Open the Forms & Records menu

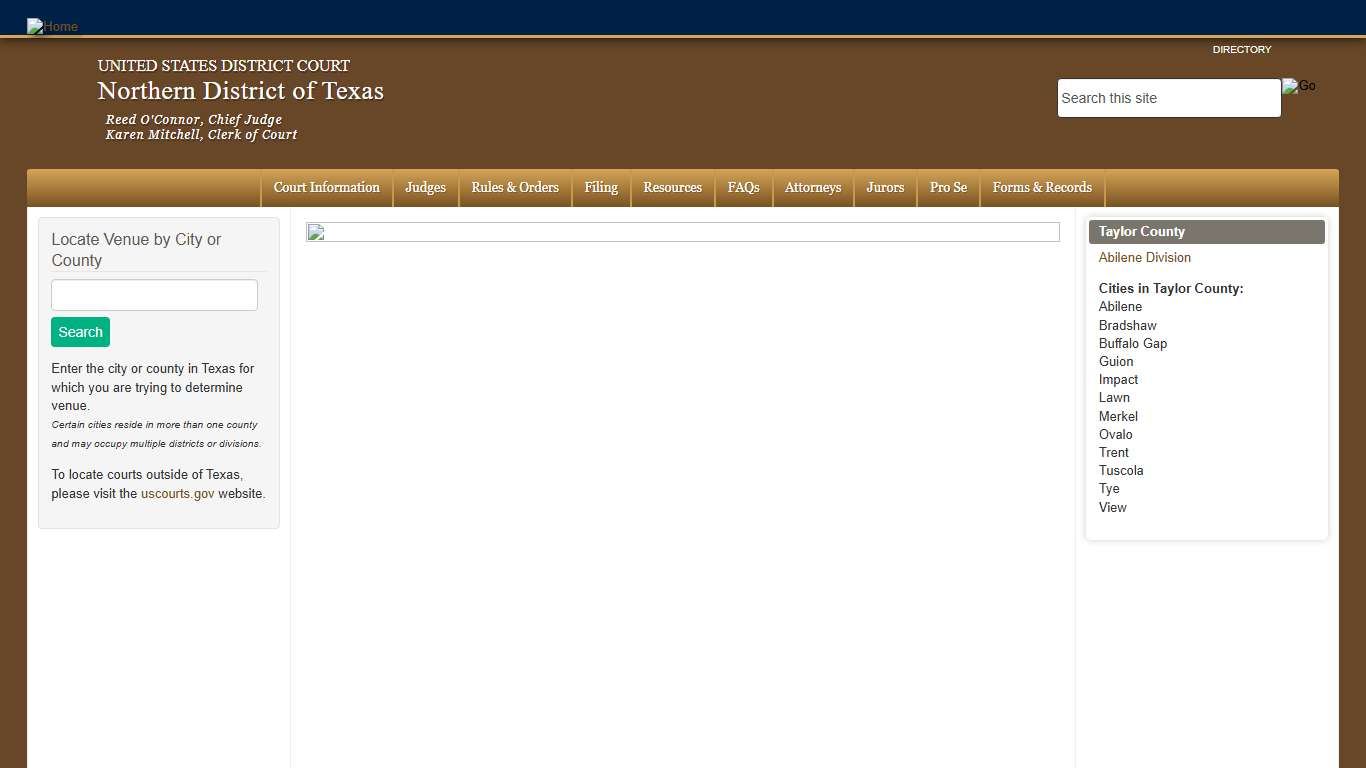pyautogui.click(x=1042, y=188)
